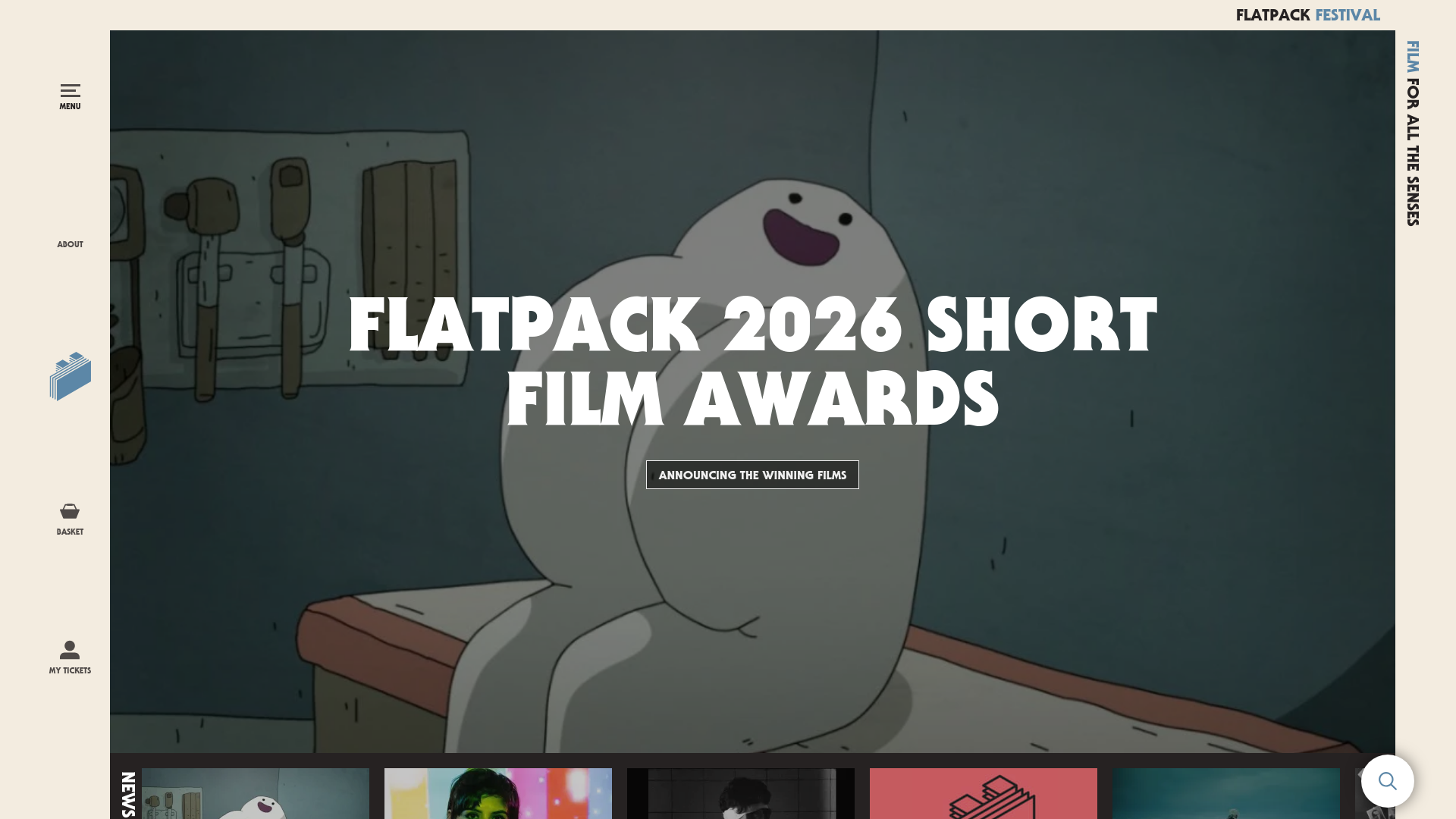
Task: Open the MY TICKETS person icon
Action: [x=70, y=657]
